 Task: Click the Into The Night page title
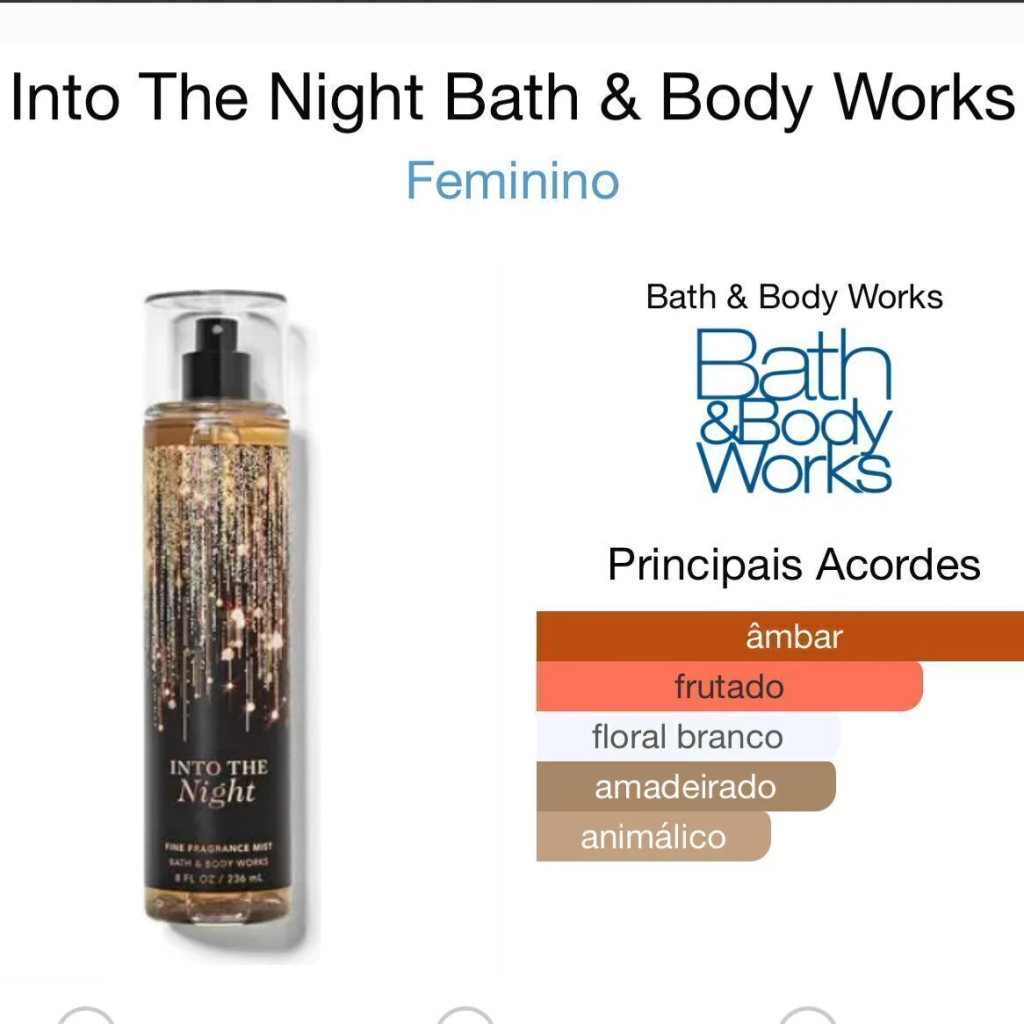coord(513,98)
